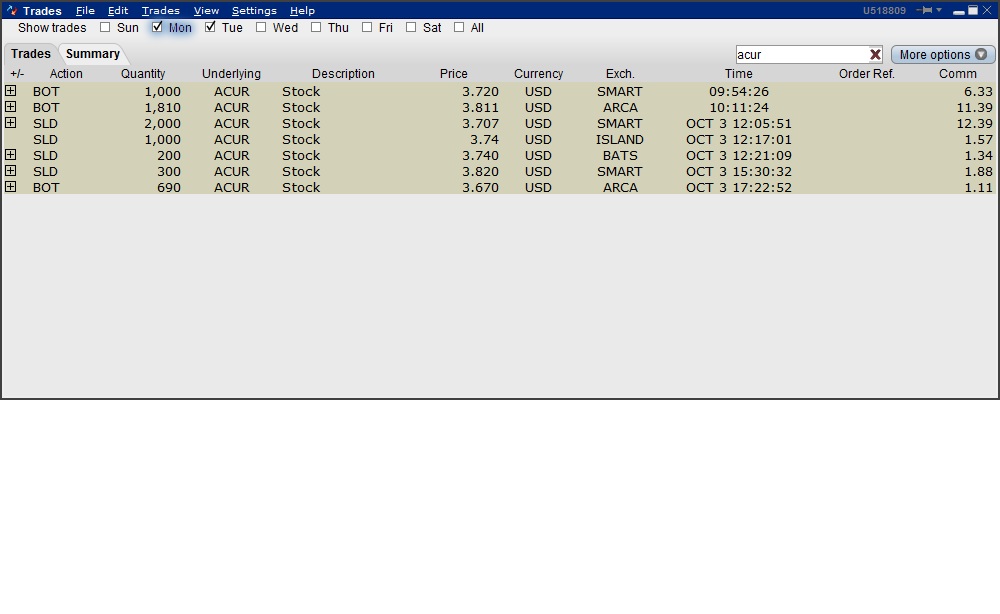
Task: Switch to the Summary tab
Action: [93, 54]
